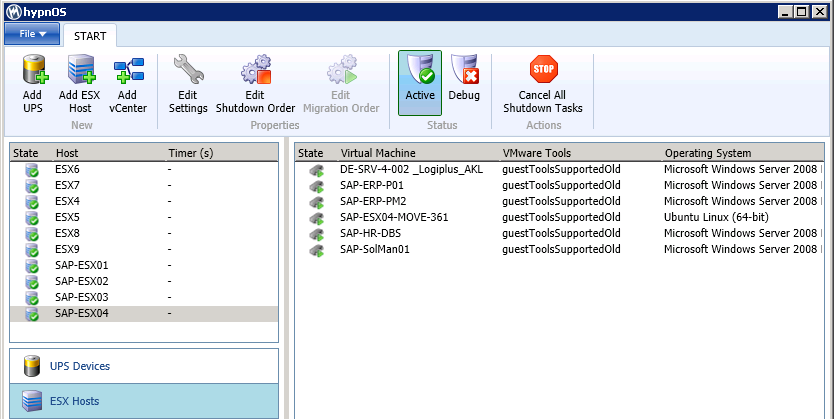The image size is (834, 419).
Task: Click state icon of host ESX4
Action: point(32,203)
